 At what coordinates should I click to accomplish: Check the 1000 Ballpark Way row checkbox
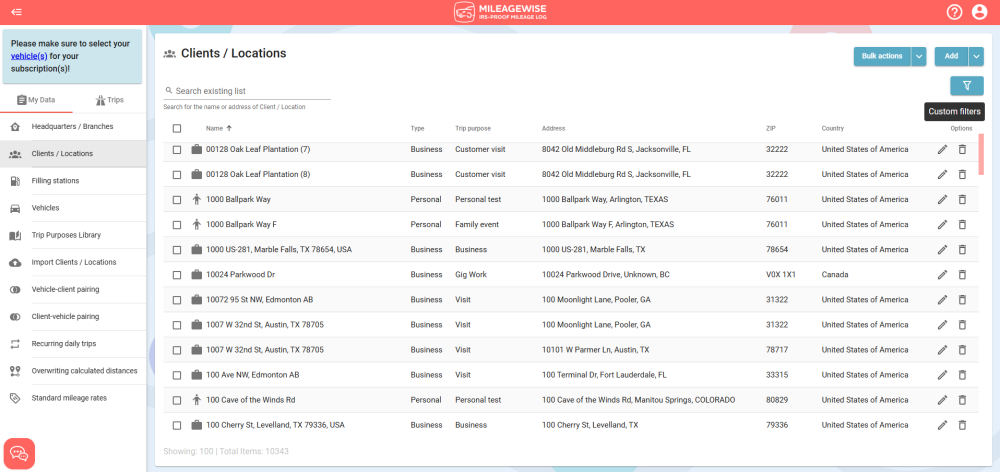tap(177, 199)
